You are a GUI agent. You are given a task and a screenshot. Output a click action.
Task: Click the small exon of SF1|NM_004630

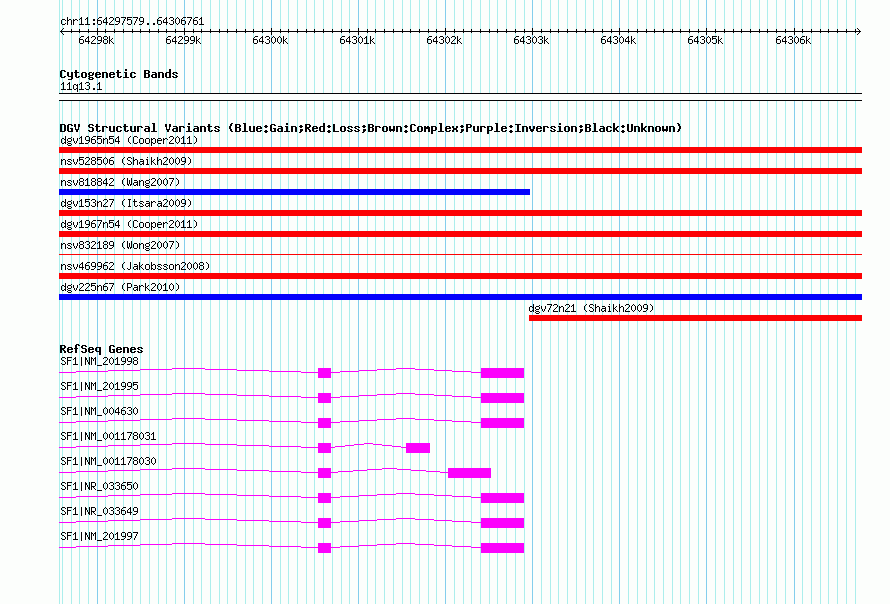pos(324,423)
